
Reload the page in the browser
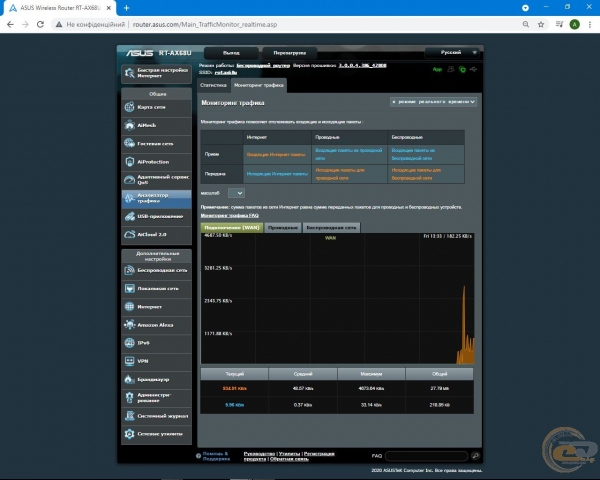(40, 24)
